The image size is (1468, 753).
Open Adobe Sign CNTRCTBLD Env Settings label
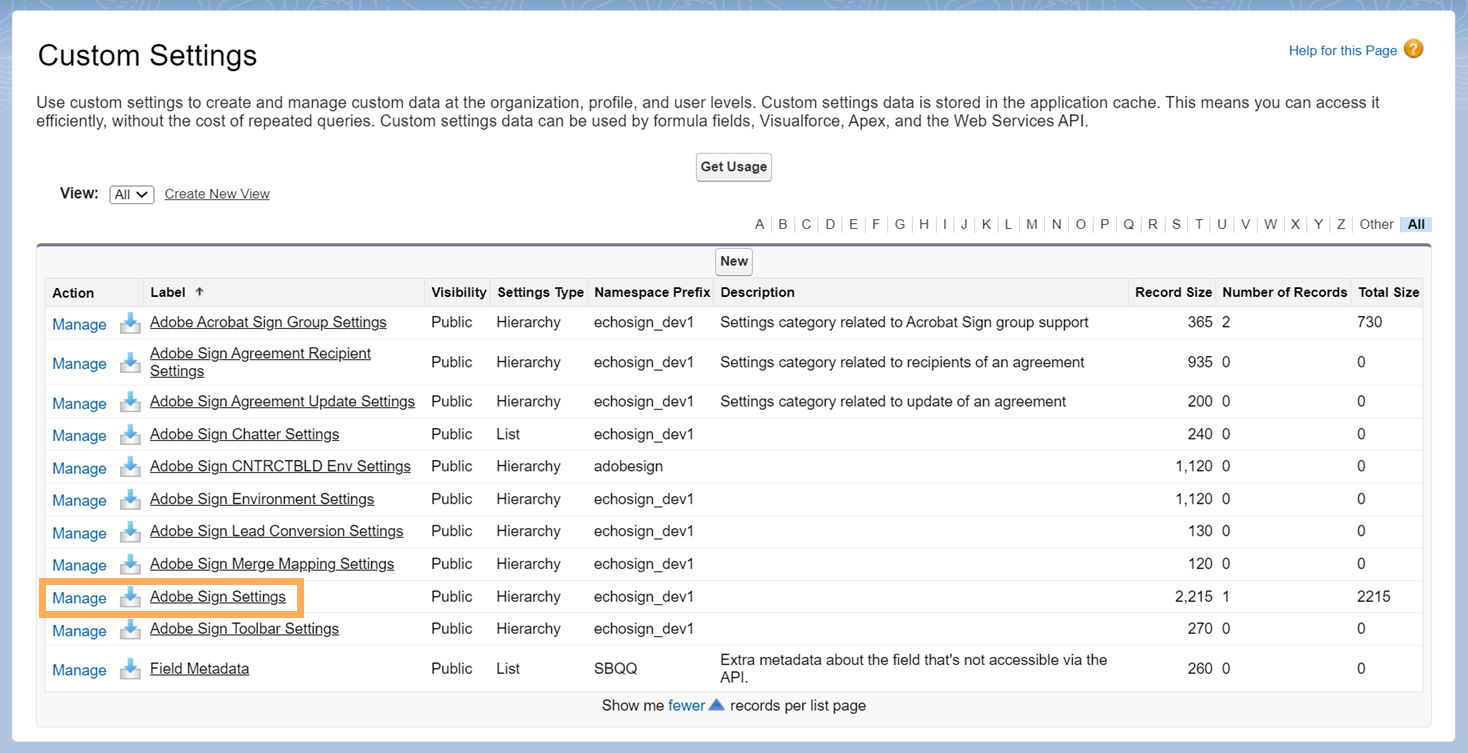click(x=280, y=466)
